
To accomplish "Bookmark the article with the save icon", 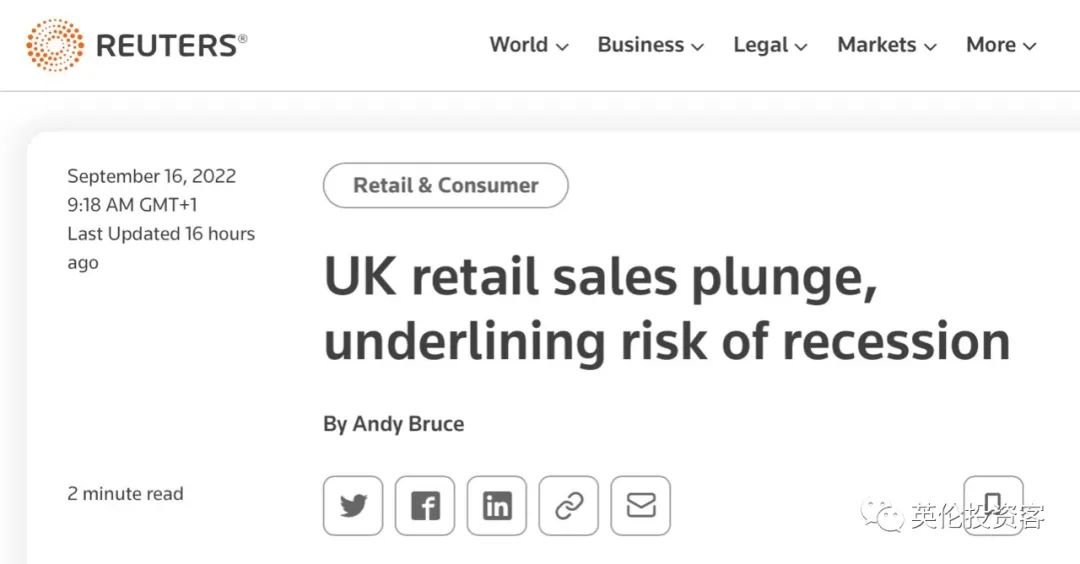I will [993, 504].
